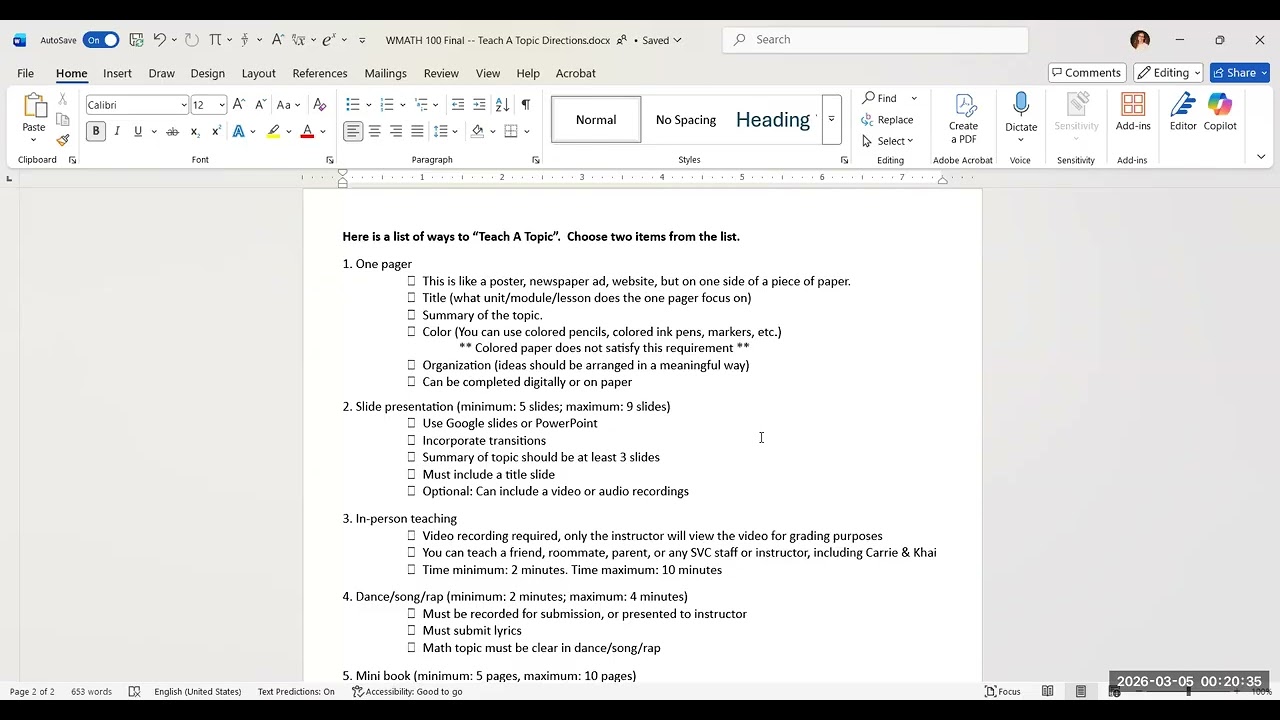
Task: Clear all formatting icon
Action: pyautogui.click(x=319, y=104)
